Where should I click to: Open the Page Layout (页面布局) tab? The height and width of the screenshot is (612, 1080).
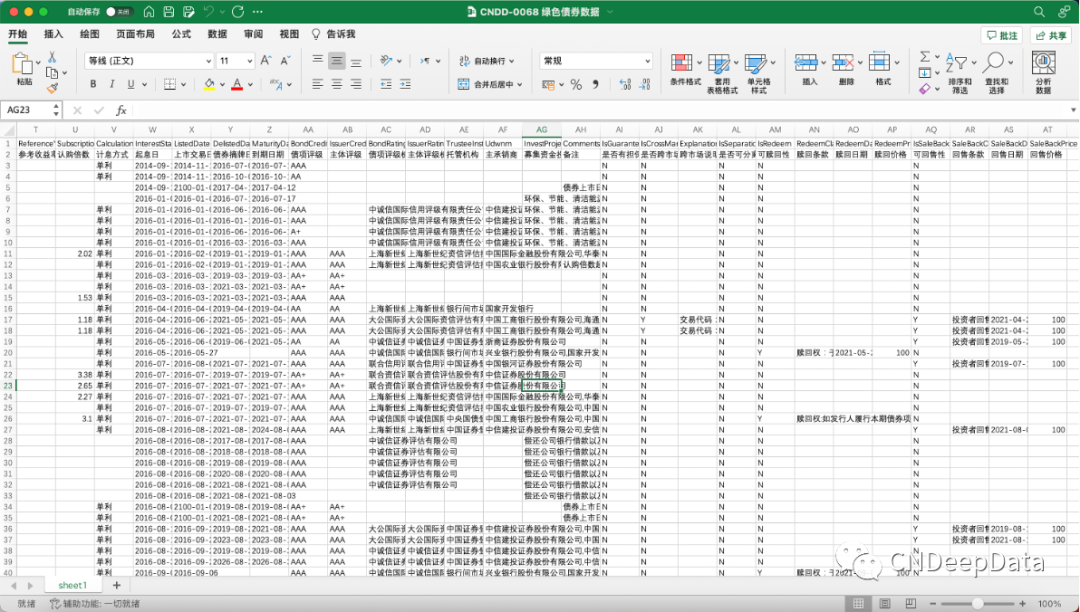coord(135,34)
